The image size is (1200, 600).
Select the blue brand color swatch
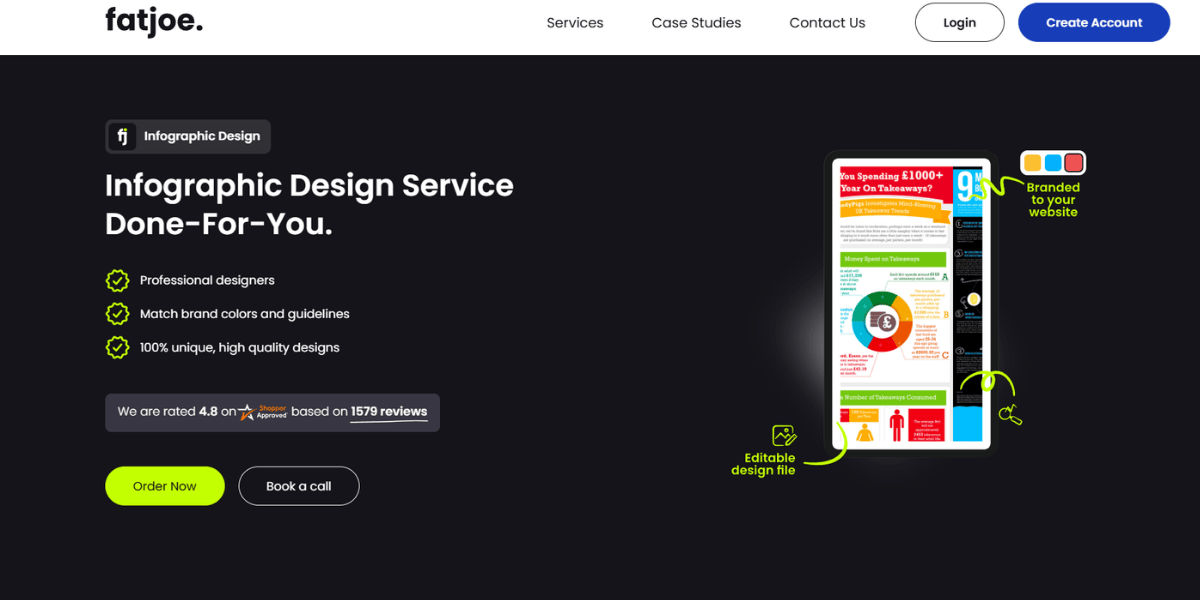point(1053,163)
